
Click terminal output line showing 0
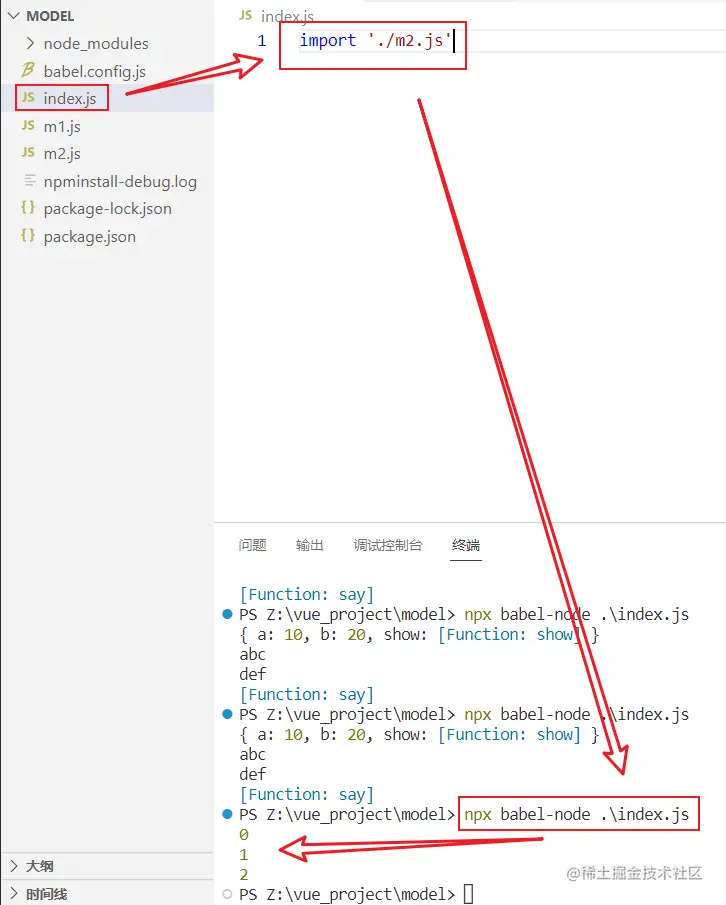click(244, 835)
